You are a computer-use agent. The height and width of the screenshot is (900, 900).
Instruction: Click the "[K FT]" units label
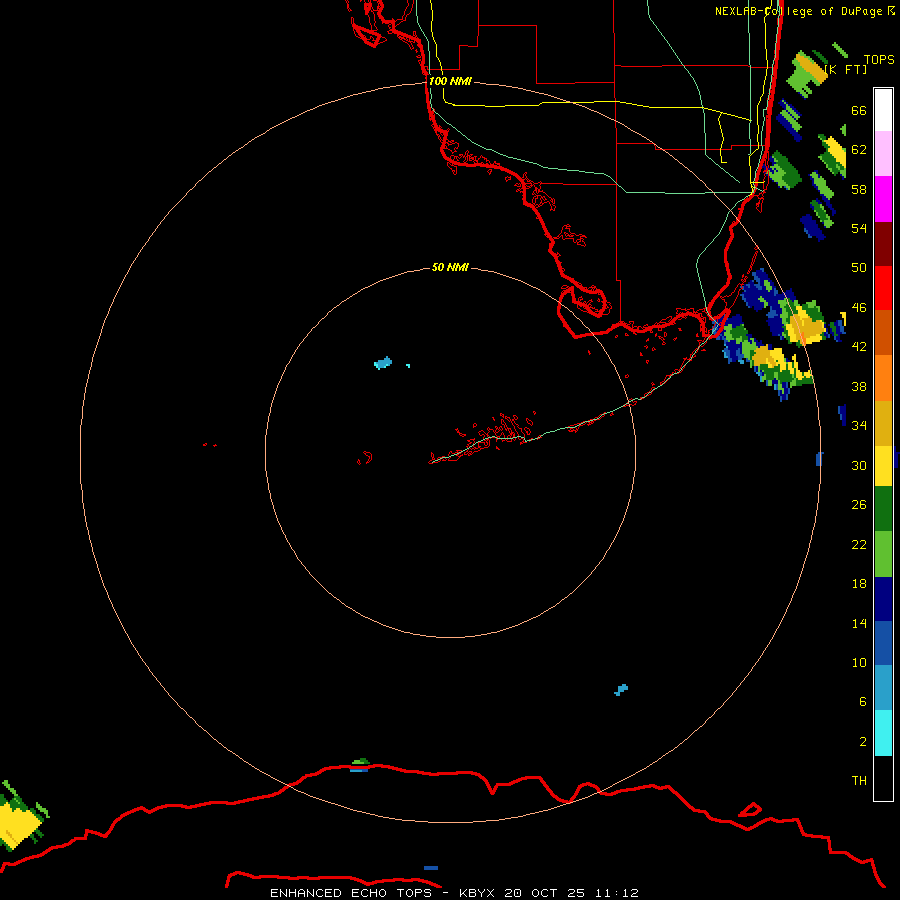[x=845, y=69]
